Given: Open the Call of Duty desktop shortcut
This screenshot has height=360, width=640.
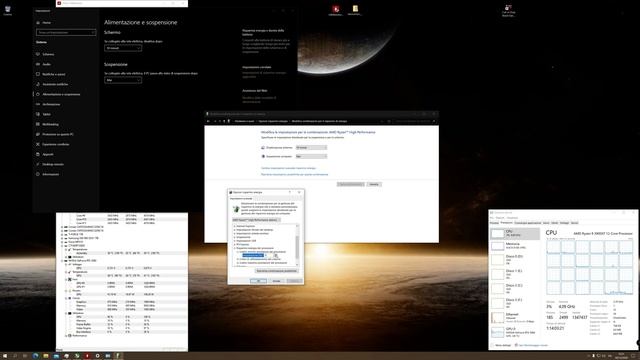Looking at the screenshot, I should 508,11.
